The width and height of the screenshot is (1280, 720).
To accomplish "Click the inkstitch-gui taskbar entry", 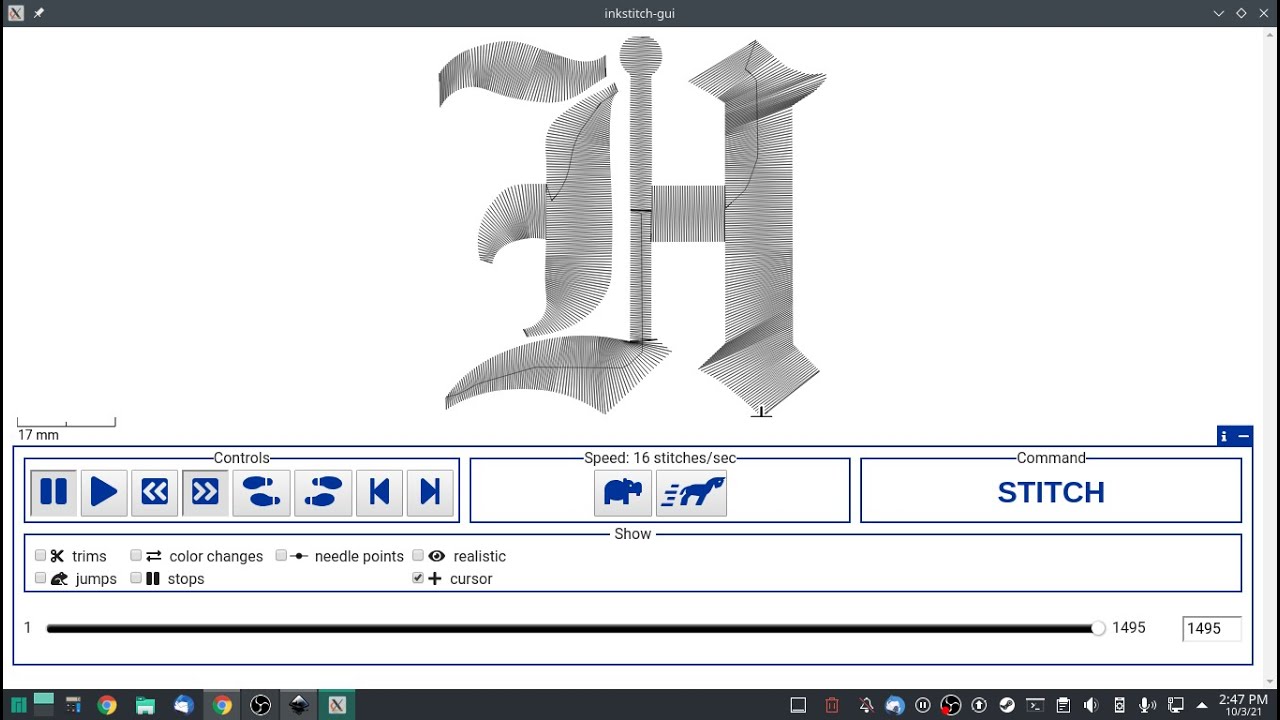I will click(x=337, y=705).
